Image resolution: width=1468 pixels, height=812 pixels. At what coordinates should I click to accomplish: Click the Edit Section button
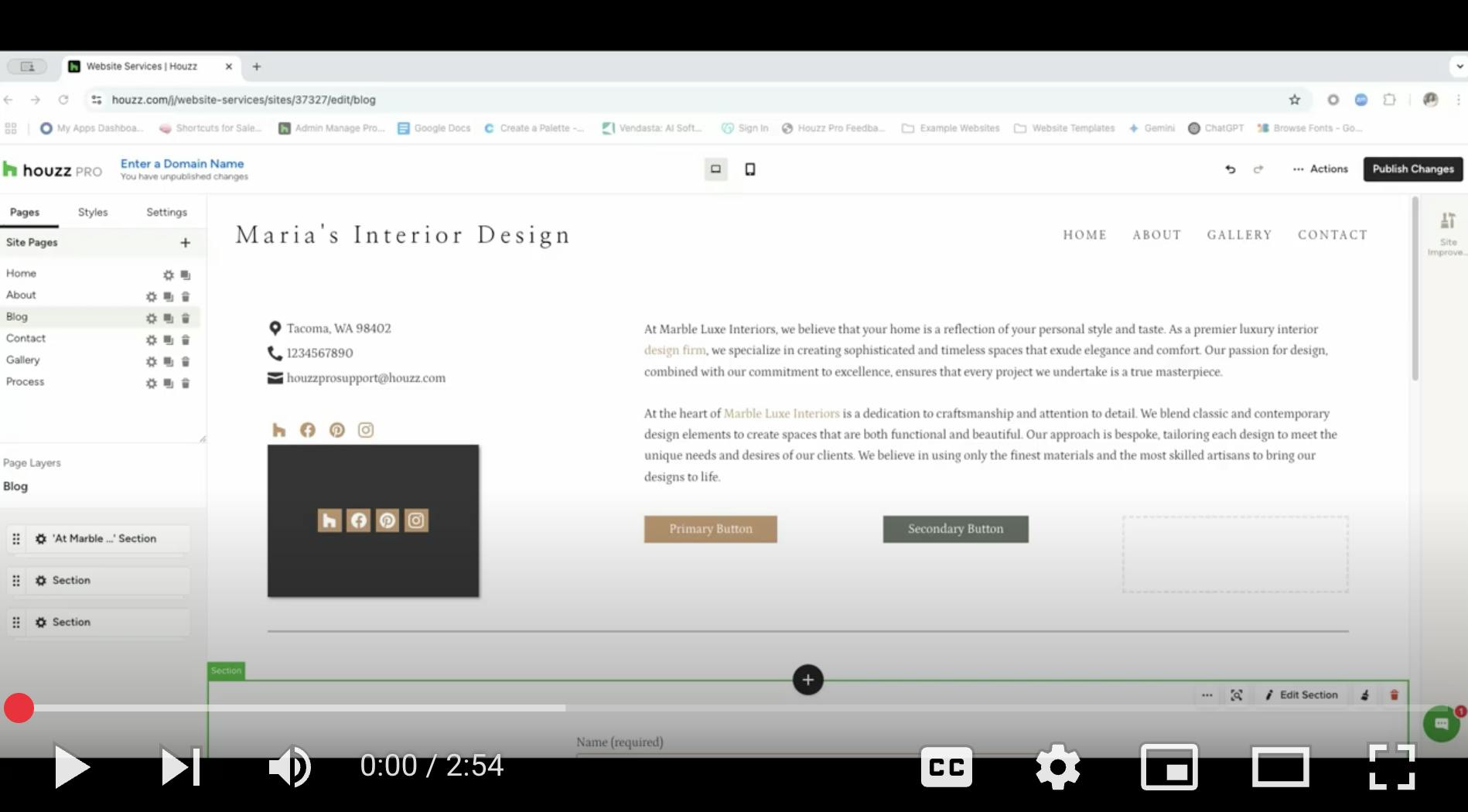[1301, 695]
